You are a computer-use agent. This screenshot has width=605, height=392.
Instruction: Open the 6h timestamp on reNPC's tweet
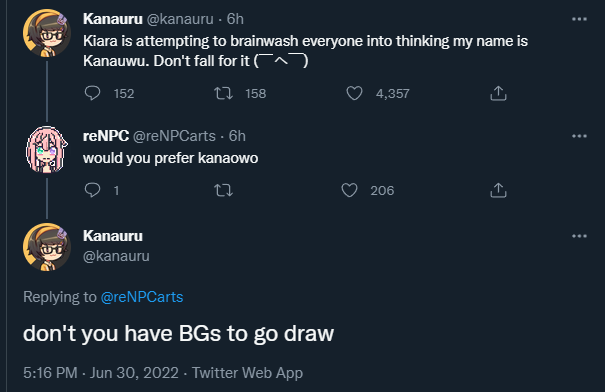[237, 136]
